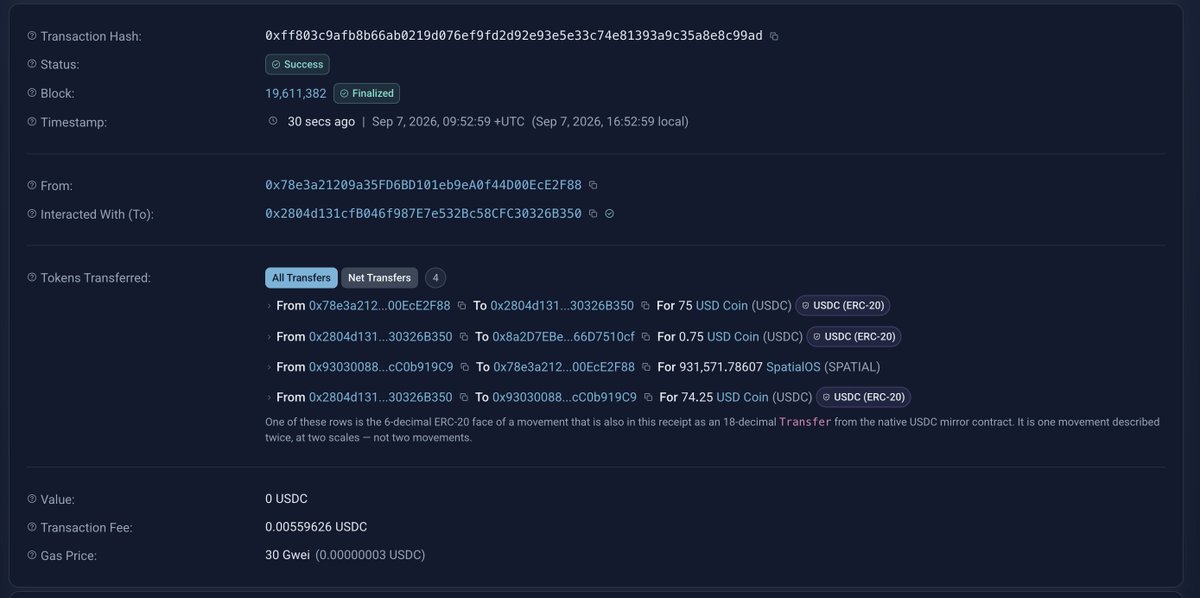The width and height of the screenshot is (1200, 598).
Task: Click the help icon beside Status
Action: point(31,64)
